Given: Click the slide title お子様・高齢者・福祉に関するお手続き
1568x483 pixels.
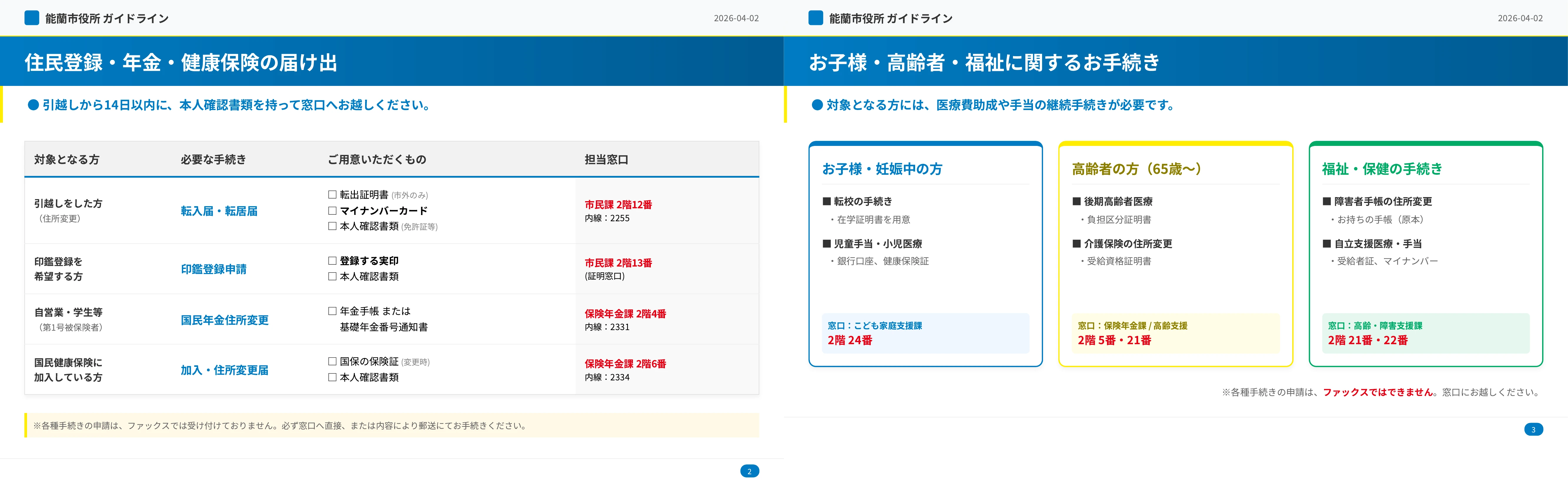Looking at the screenshot, I should (x=984, y=62).
